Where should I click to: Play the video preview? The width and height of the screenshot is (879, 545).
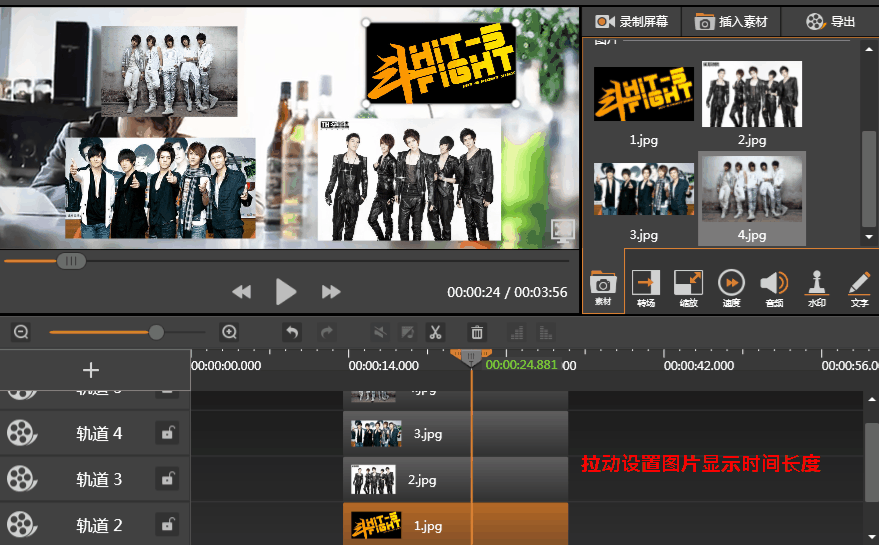coord(286,292)
